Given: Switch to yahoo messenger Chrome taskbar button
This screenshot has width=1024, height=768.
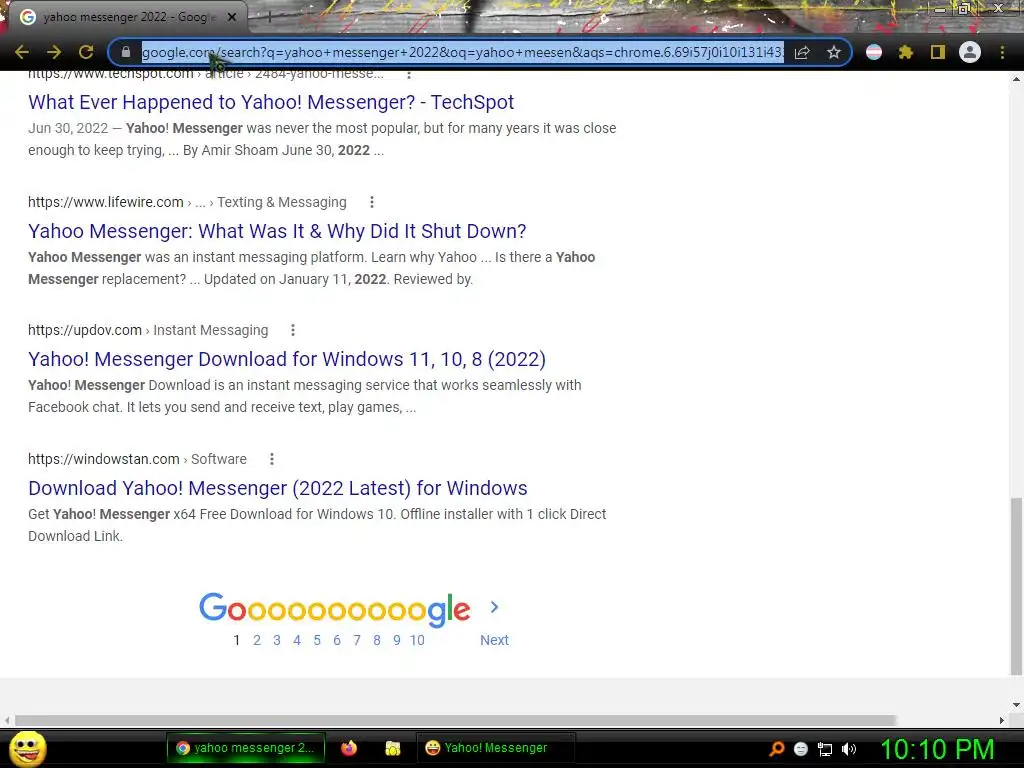Looking at the screenshot, I should (245, 748).
